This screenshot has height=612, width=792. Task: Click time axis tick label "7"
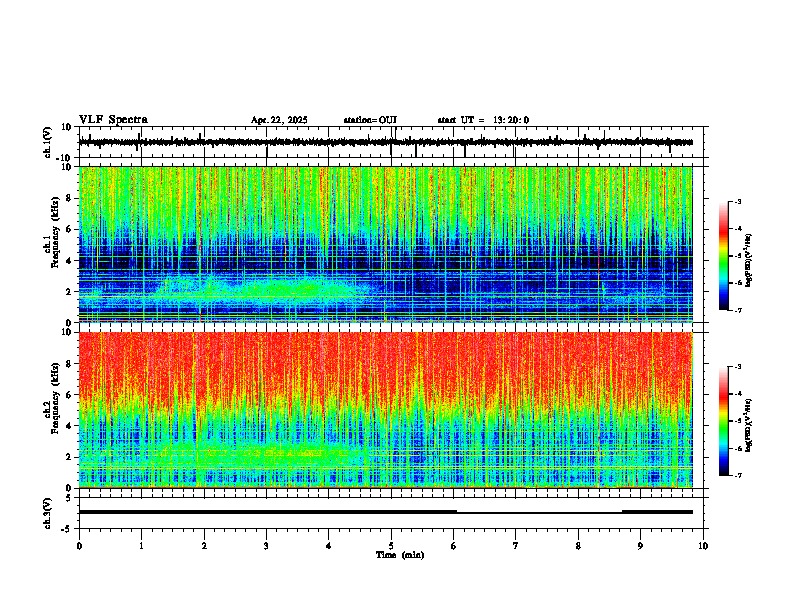coord(516,546)
